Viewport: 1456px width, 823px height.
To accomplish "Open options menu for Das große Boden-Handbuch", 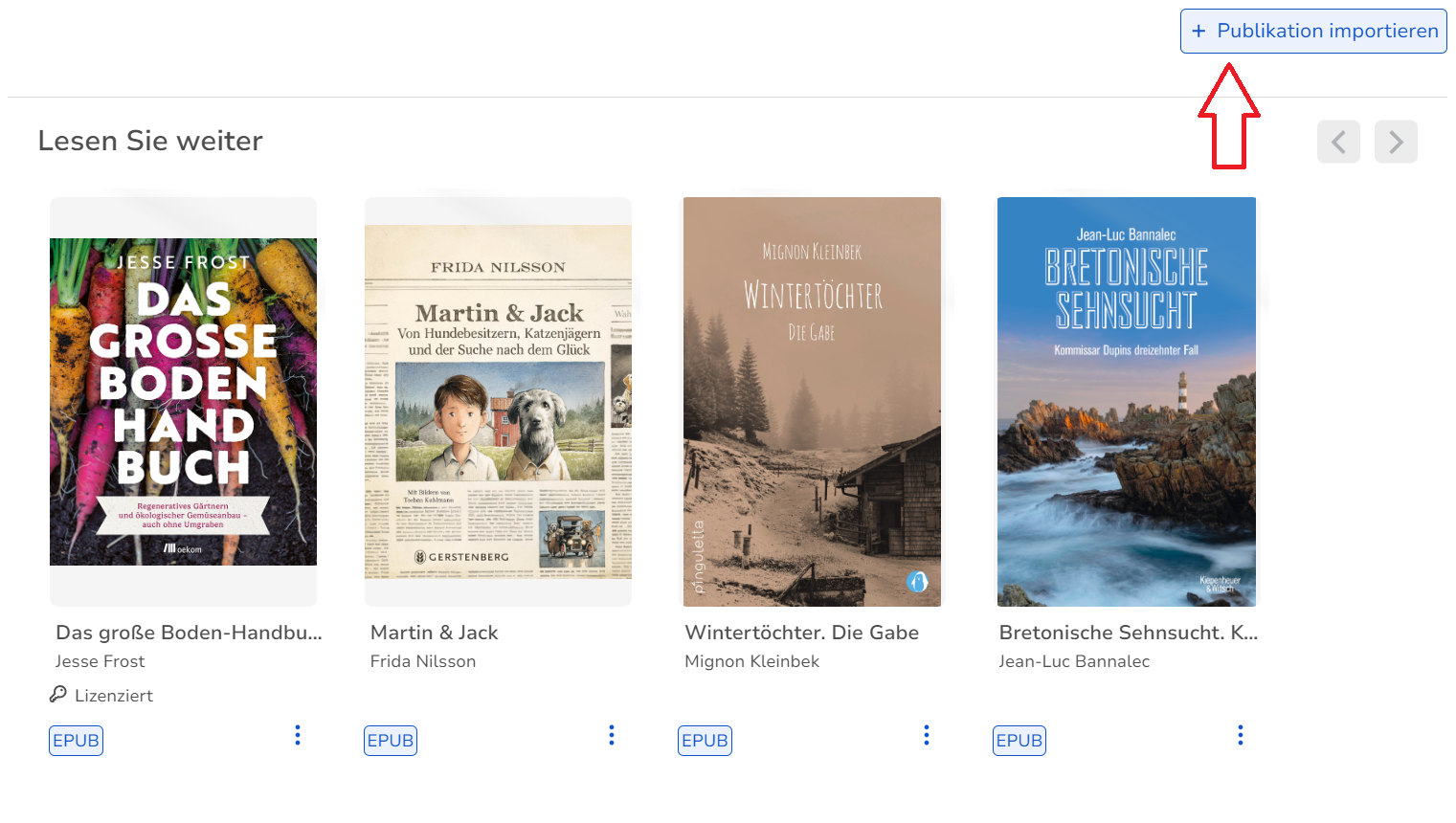I will coord(298,735).
